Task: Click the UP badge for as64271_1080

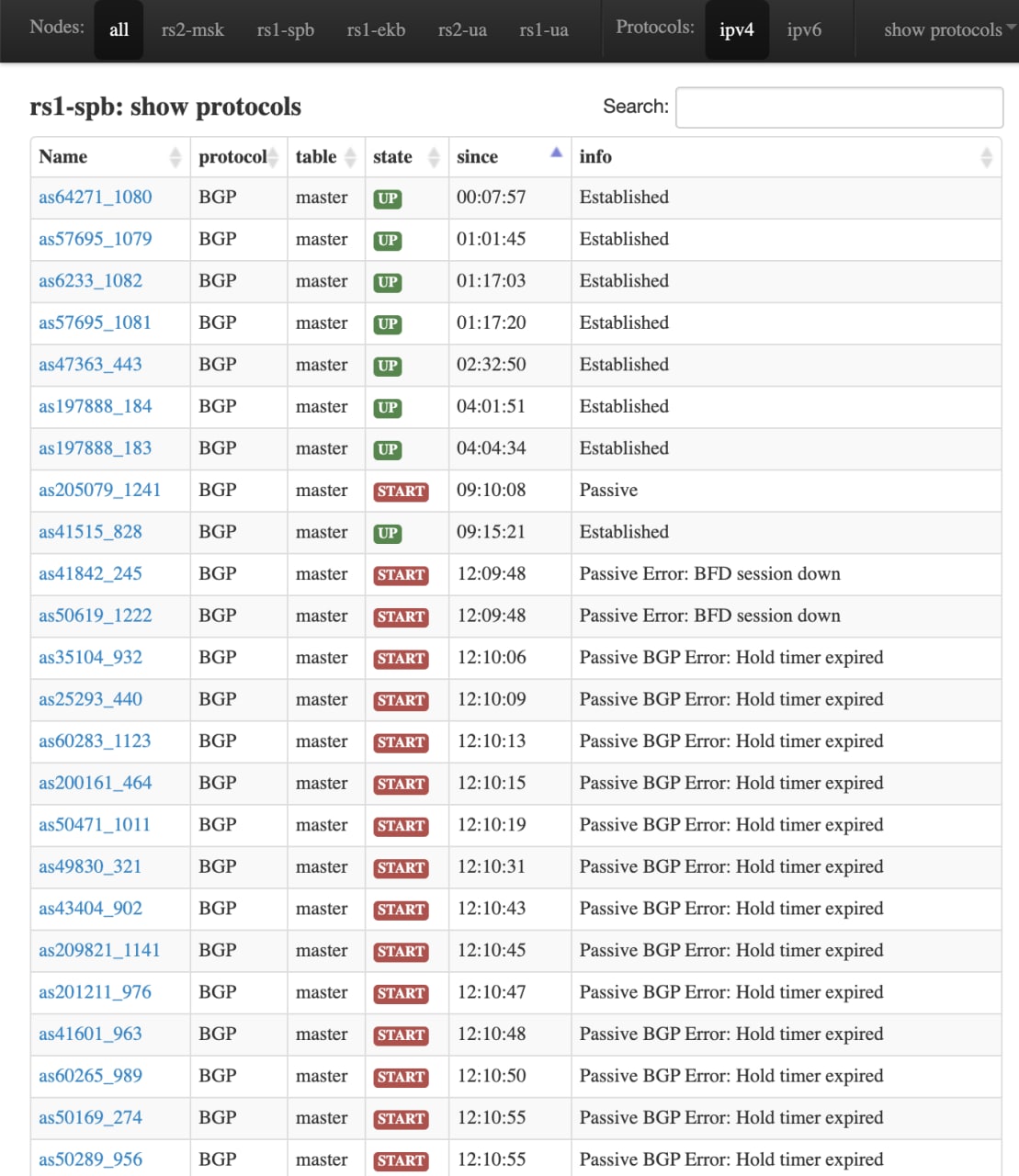Action: (x=388, y=198)
